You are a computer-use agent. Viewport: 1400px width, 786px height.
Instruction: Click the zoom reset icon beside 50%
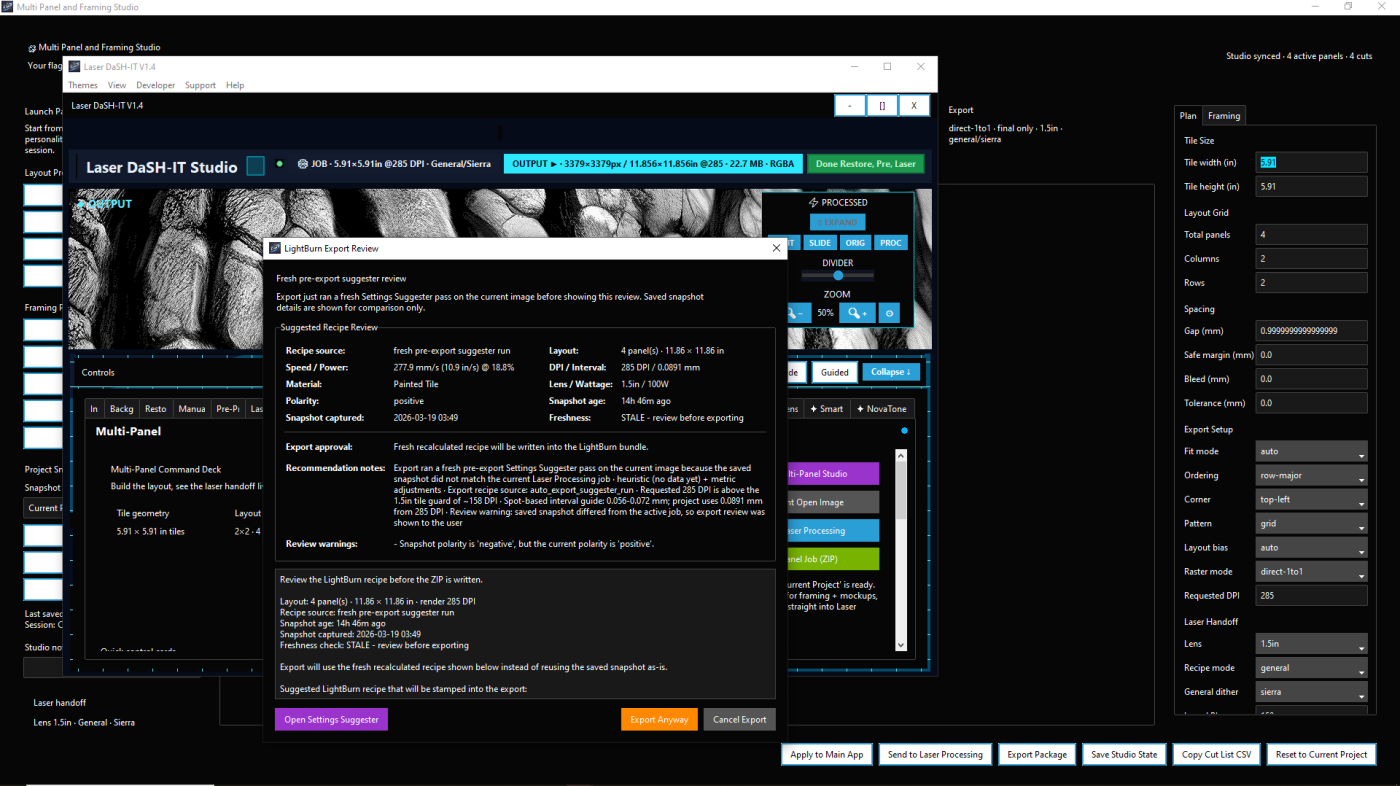888,313
